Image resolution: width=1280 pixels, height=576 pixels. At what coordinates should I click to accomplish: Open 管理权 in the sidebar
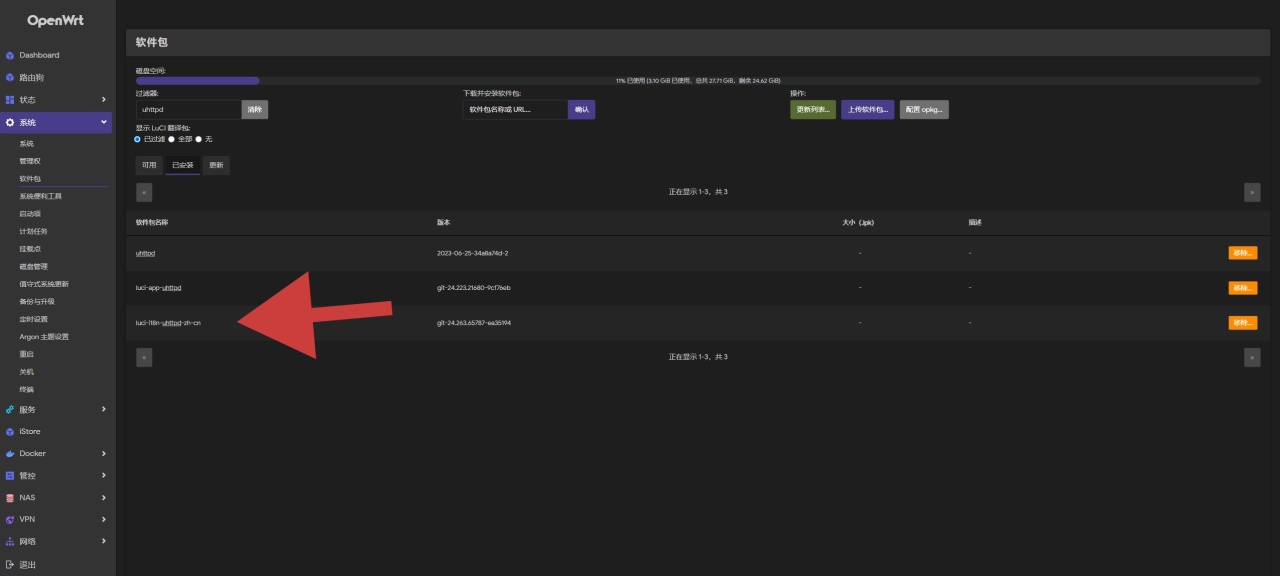tap(30, 161)
